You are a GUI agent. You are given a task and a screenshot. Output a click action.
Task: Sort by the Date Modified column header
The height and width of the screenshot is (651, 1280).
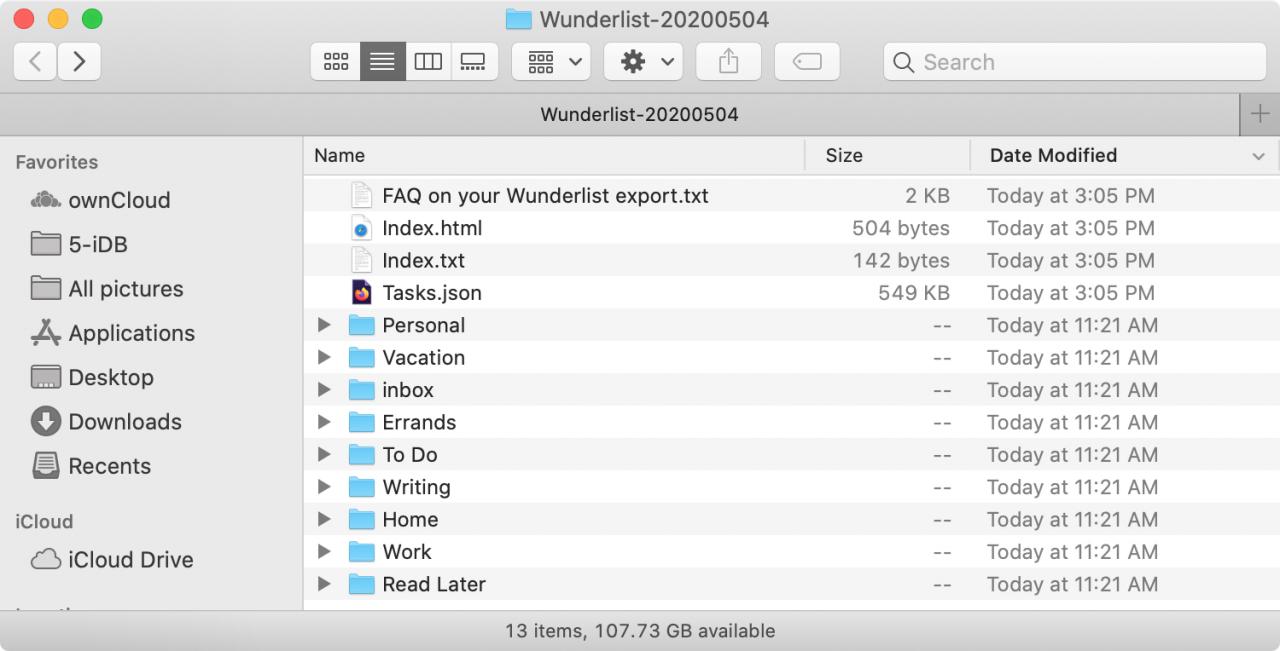click(x=1125, y=155)
